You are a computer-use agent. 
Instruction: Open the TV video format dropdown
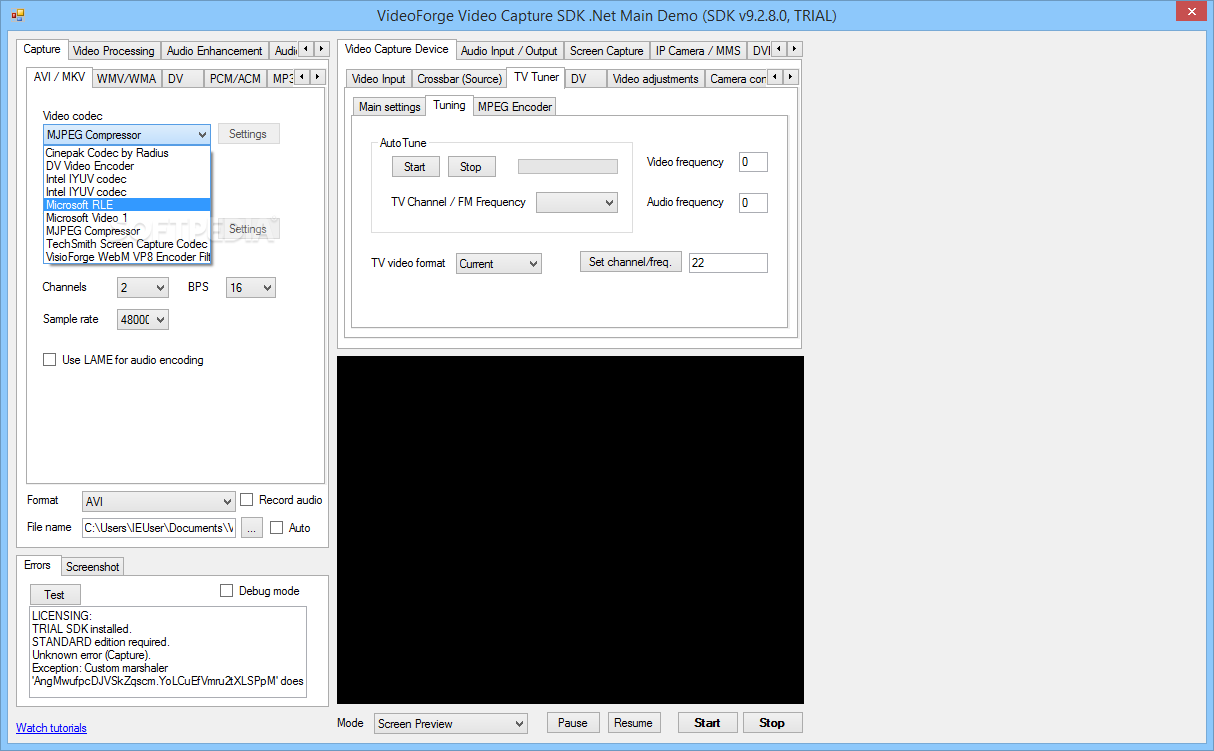(499, 264)
